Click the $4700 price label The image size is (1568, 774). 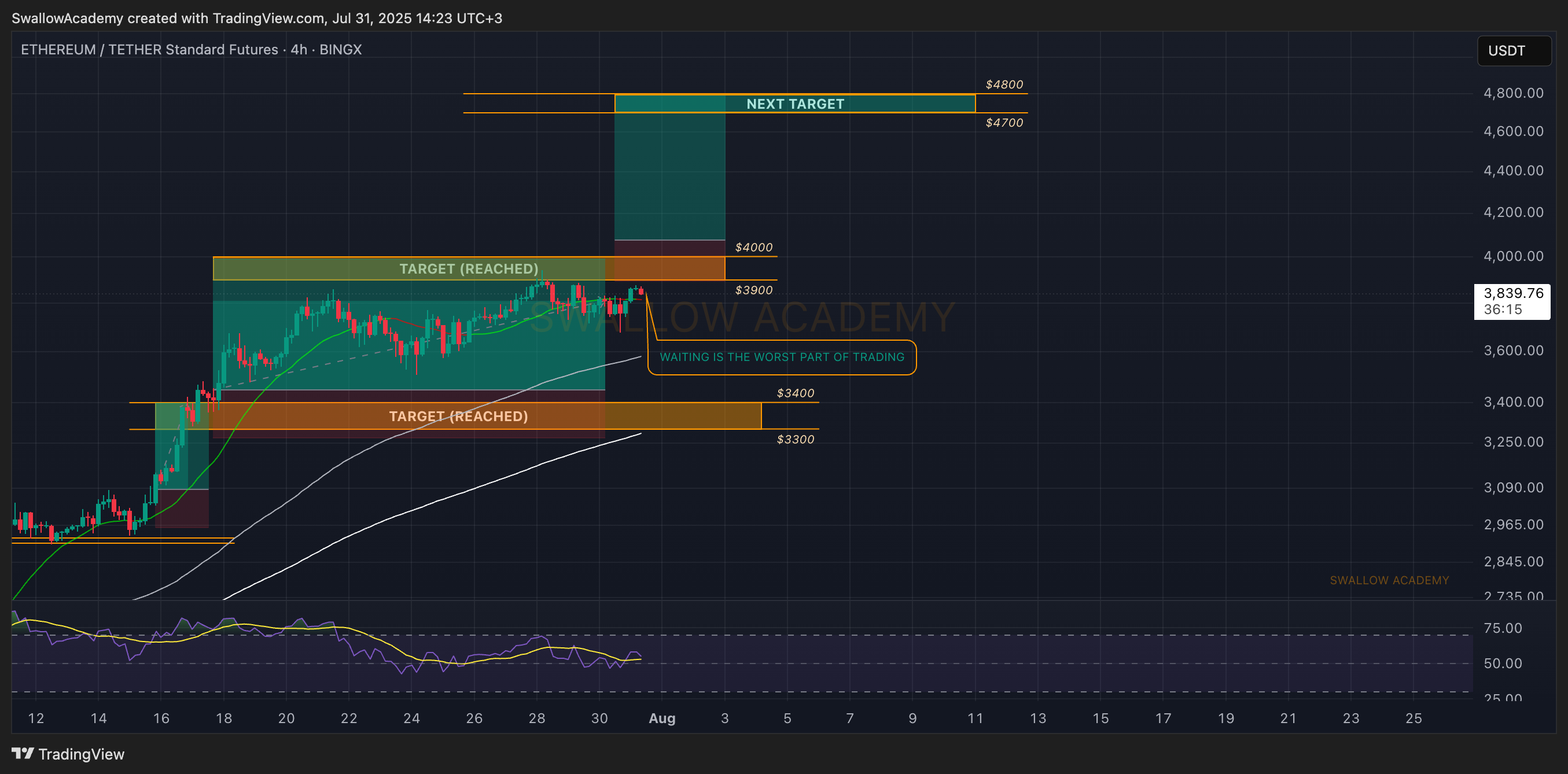1004,123
